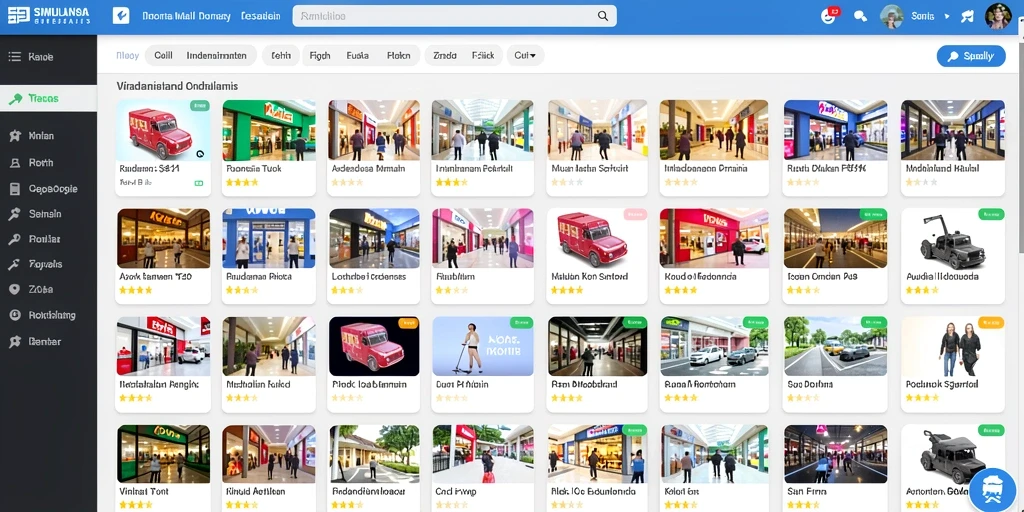The image size is (1024, 512).
Task: Click the blue Spmily button
Action: (x=971, y=56)
